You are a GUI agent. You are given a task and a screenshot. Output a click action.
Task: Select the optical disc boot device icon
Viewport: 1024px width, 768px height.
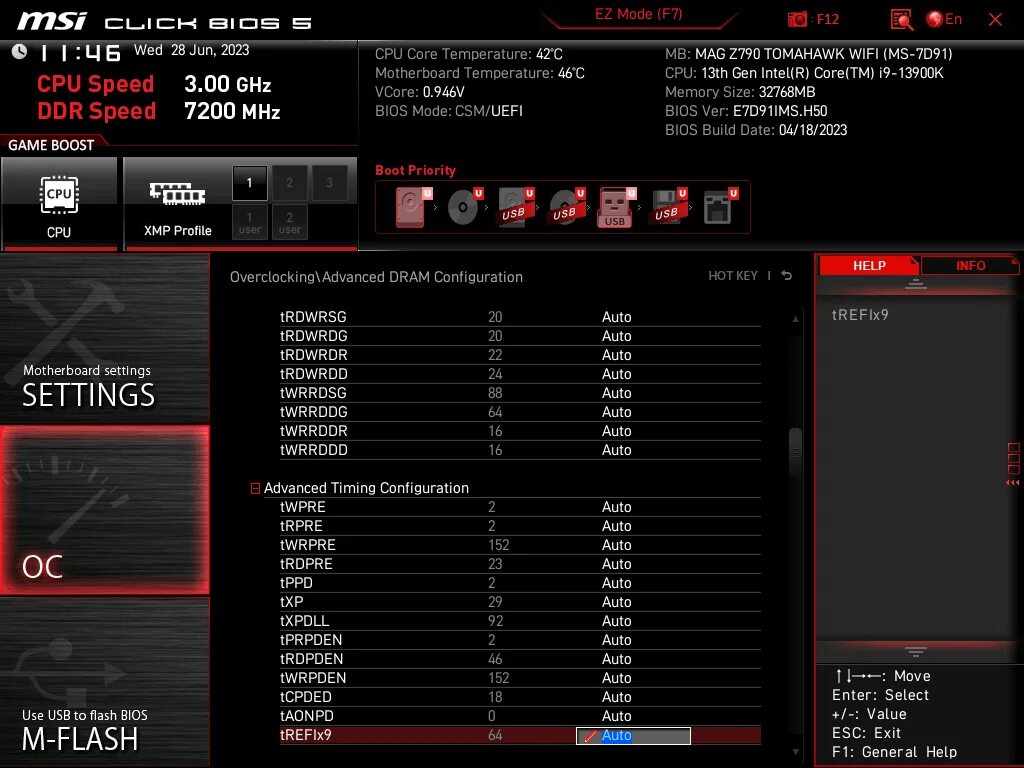pos(464,207)
